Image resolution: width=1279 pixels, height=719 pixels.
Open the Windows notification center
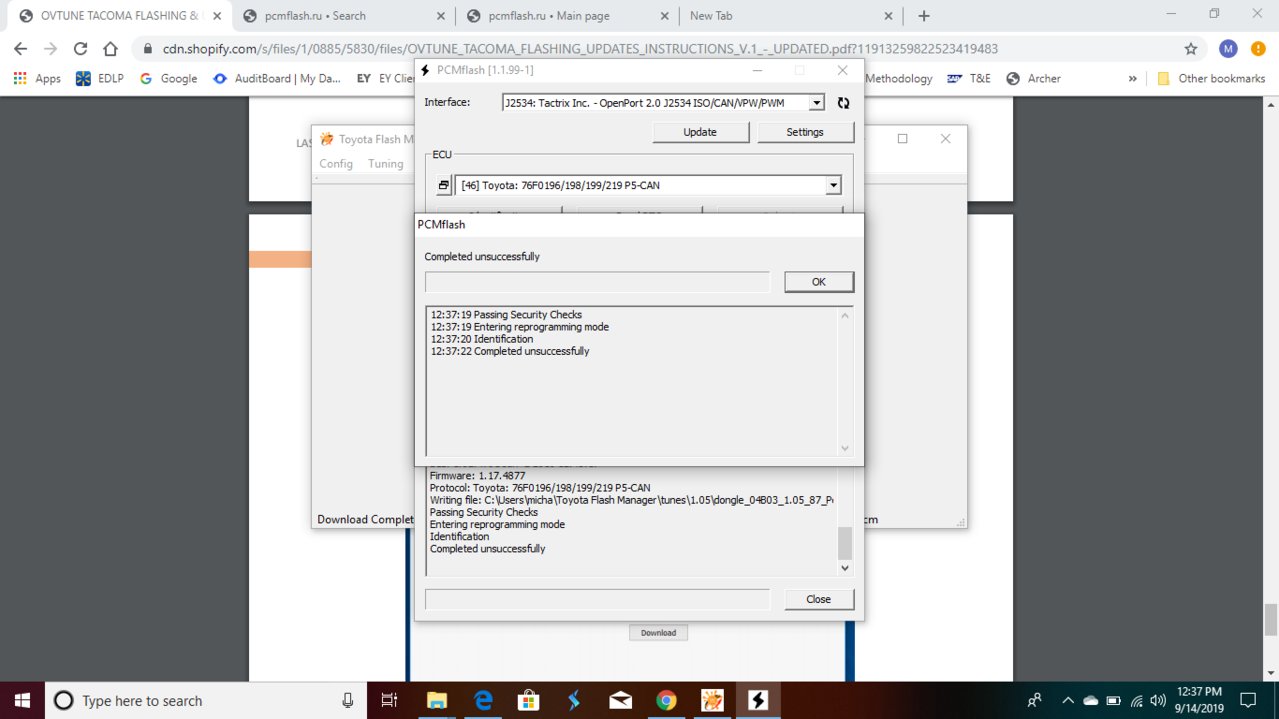coord(1248,700)
